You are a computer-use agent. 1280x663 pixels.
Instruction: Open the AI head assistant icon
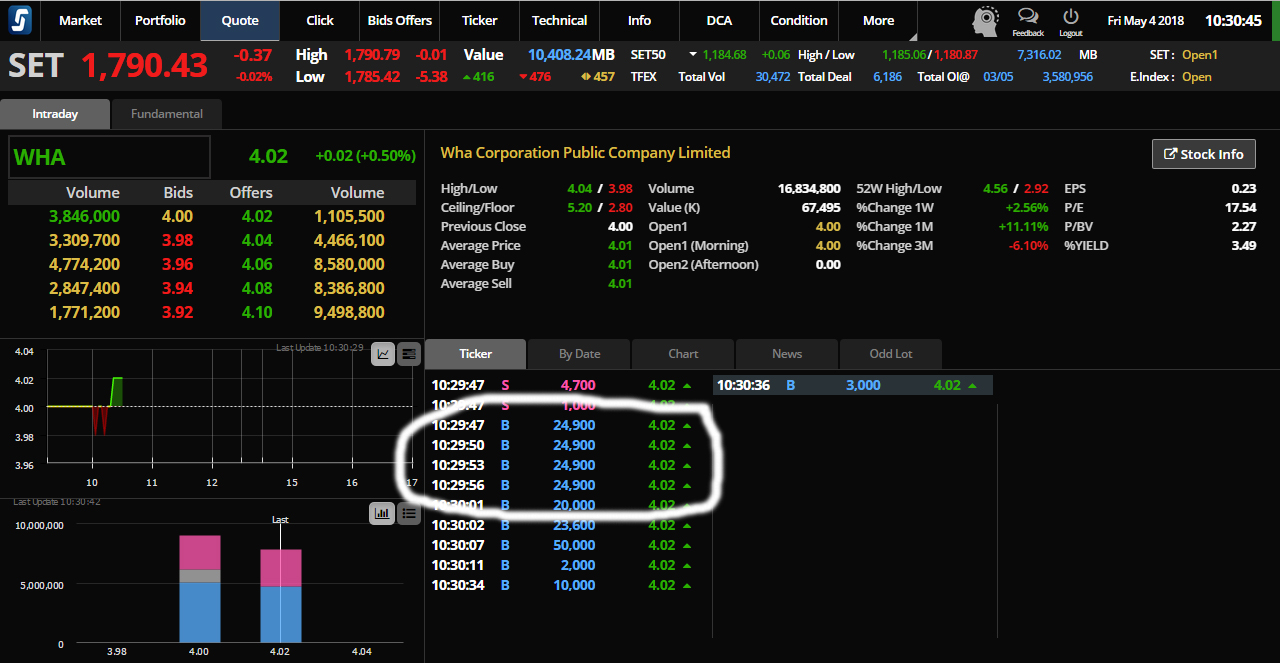click(986, 21)
